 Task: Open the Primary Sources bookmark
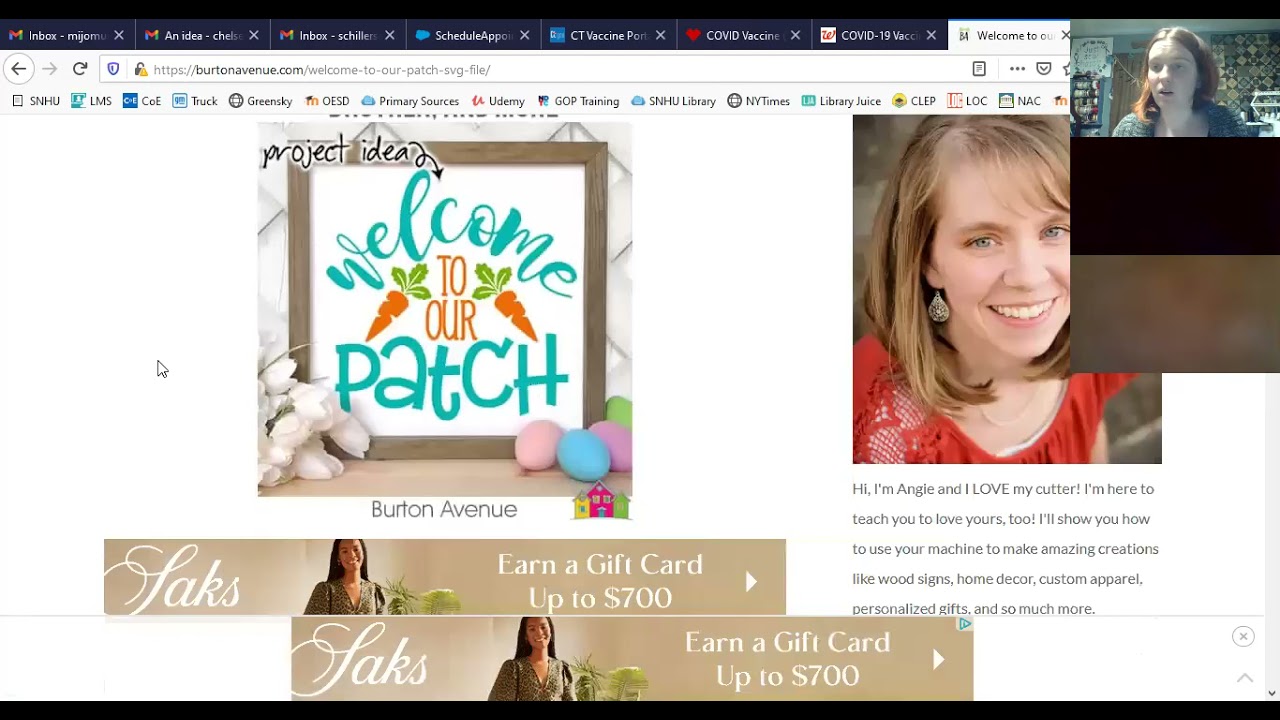pyautogui.click(x=410, y=101)
